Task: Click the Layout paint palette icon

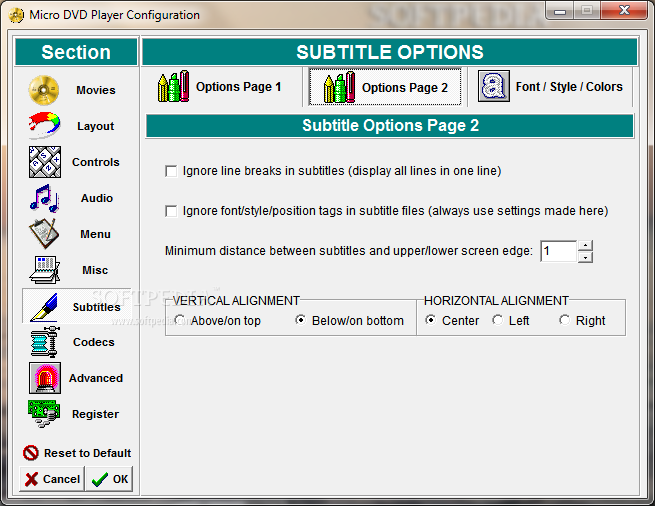Action: (44, 125)
